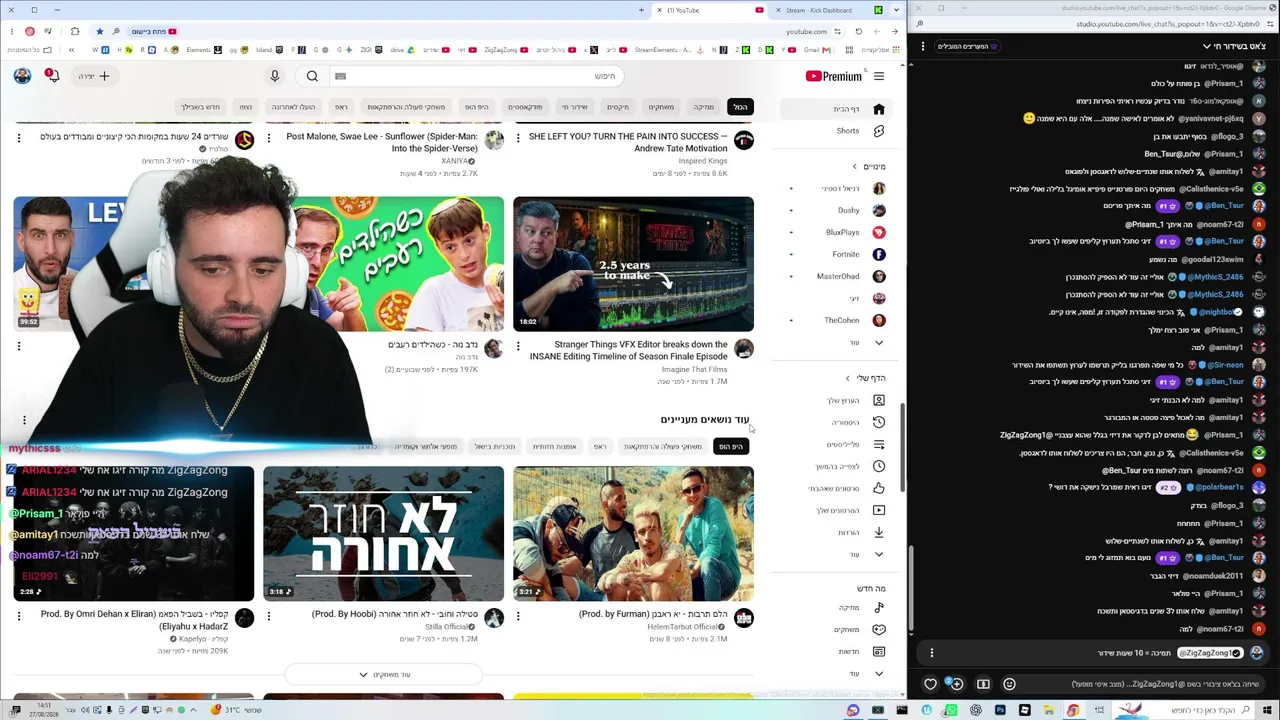Open the chat emoji picker
The image size is (1280, 720).
tap(1009, 684)
